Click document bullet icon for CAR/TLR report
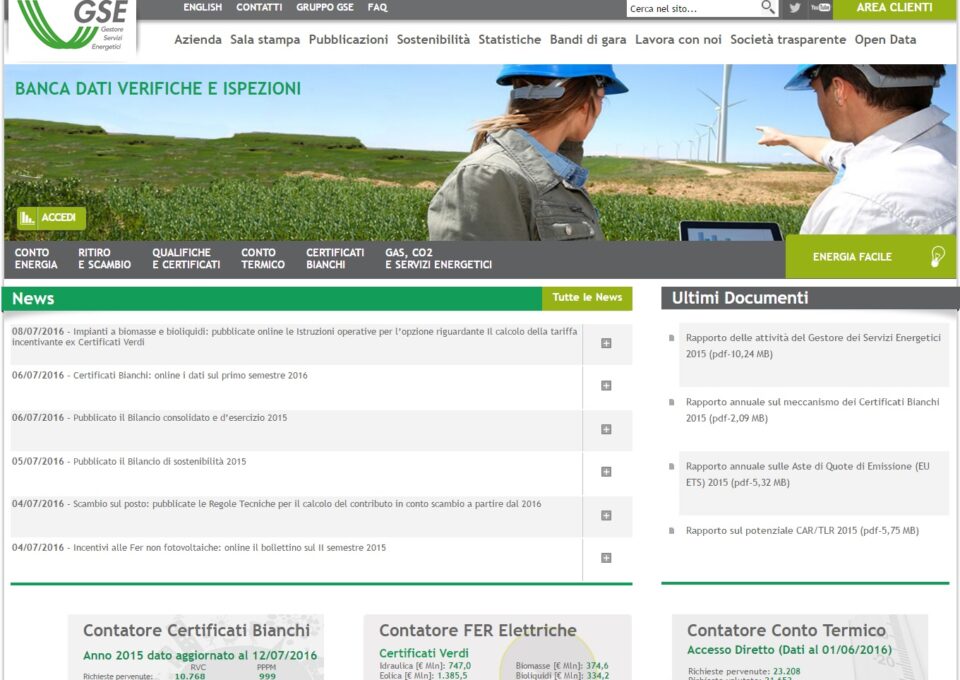960x680 pixels. pos(672,531)
